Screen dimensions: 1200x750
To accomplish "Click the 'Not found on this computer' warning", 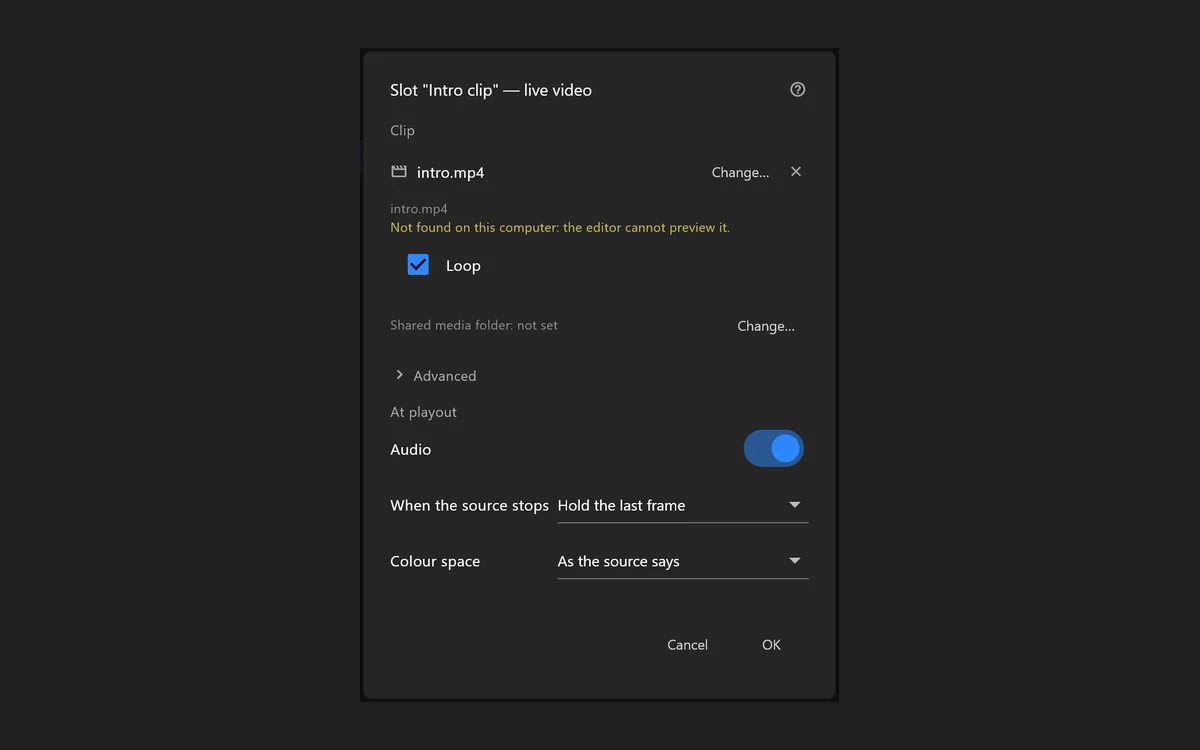I will coord(560,228).
